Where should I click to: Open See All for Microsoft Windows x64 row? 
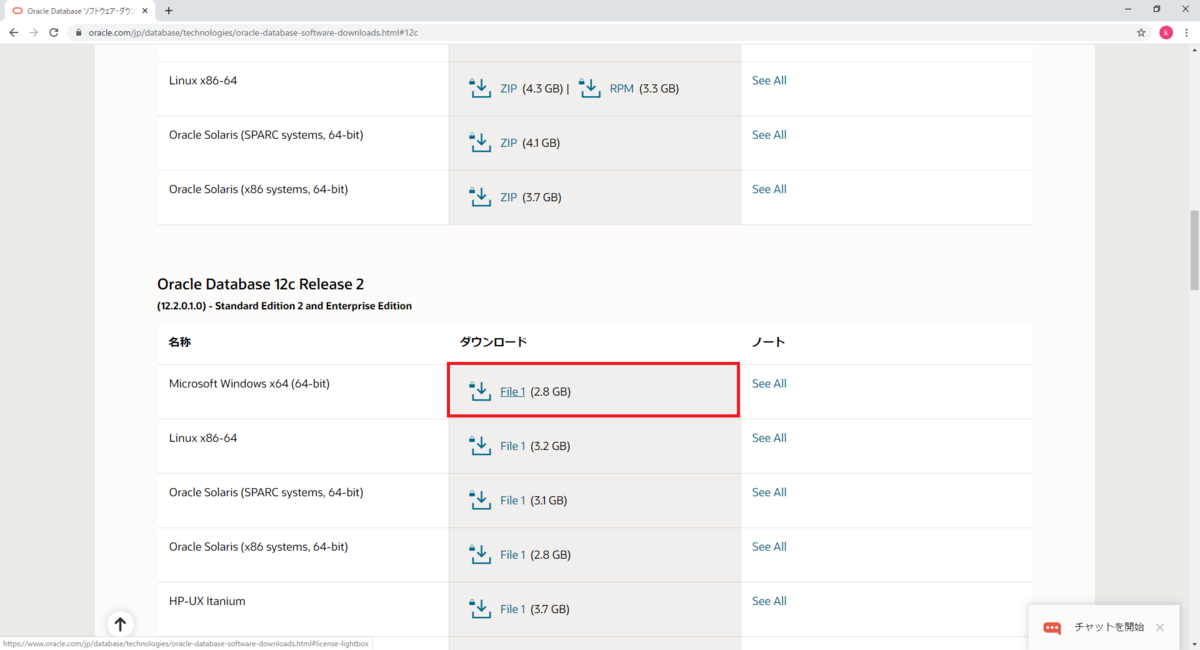pos(769,383)
